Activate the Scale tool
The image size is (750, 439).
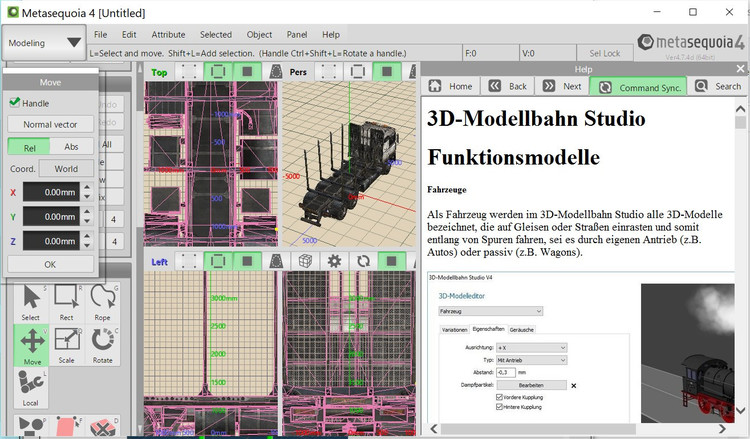tap(66, 345)
